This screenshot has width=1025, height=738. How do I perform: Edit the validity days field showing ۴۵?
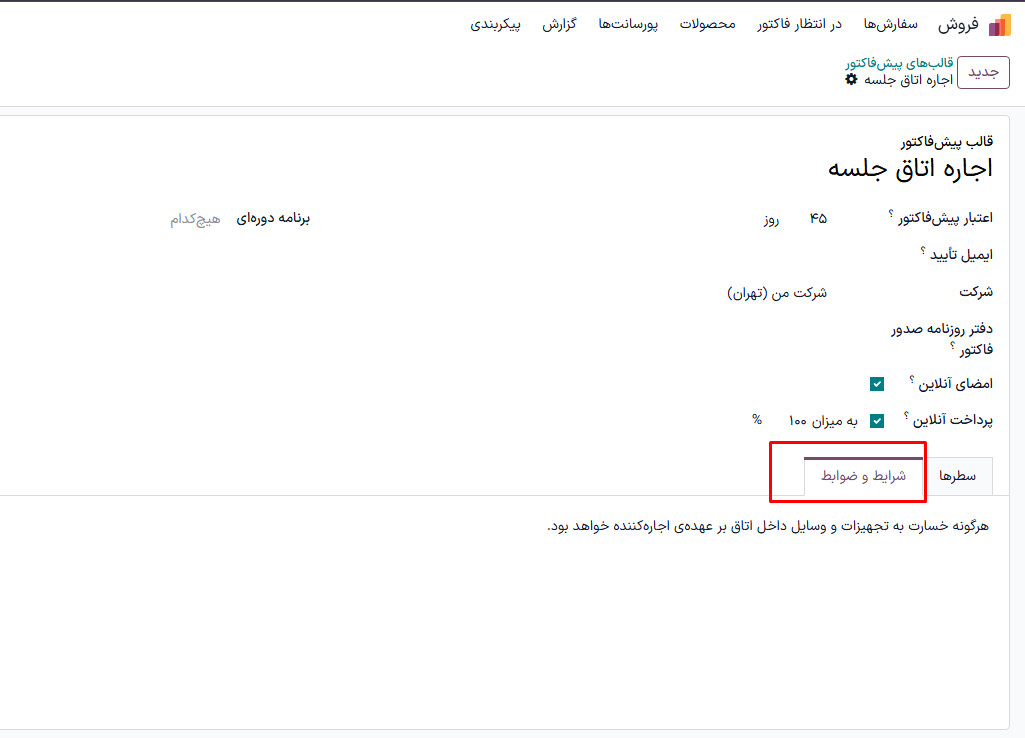tap(818, 218)
